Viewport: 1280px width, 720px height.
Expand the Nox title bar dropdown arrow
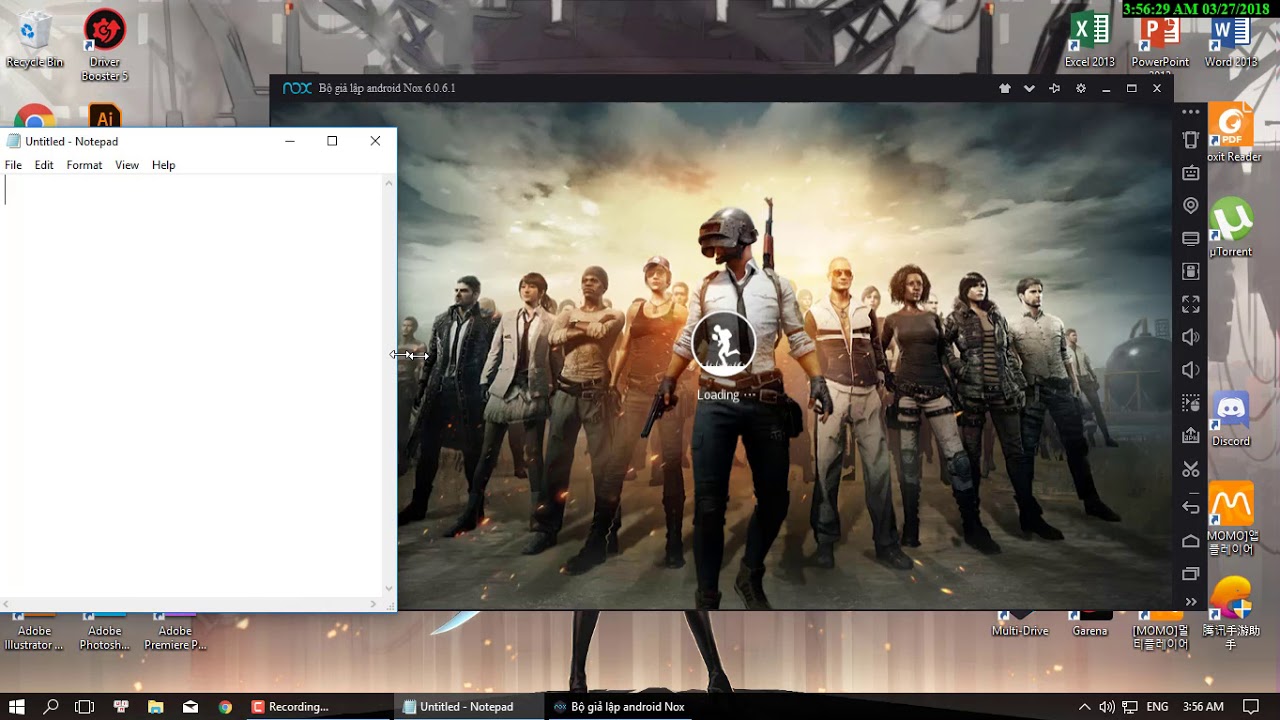pyautogui.click(x=1029, y=88)
